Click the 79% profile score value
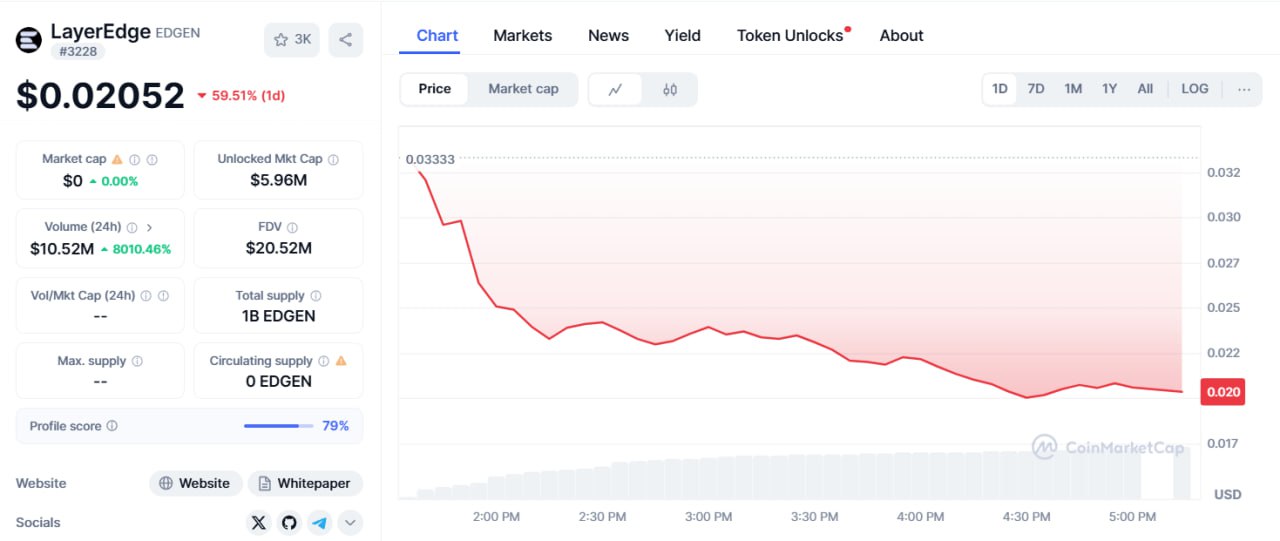The width and height of the screenshot is (1280, 541). (335, 426)
